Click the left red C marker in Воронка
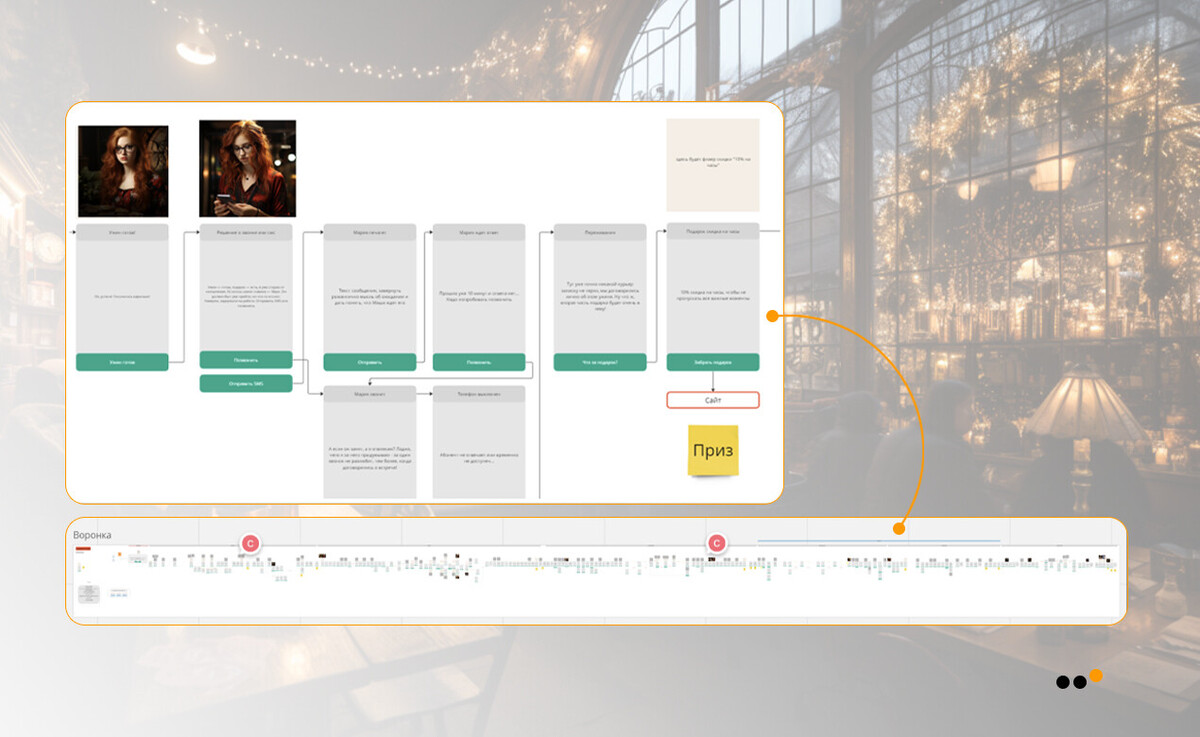The height and width of the screenshot is (737, 1200). (251, 543)
